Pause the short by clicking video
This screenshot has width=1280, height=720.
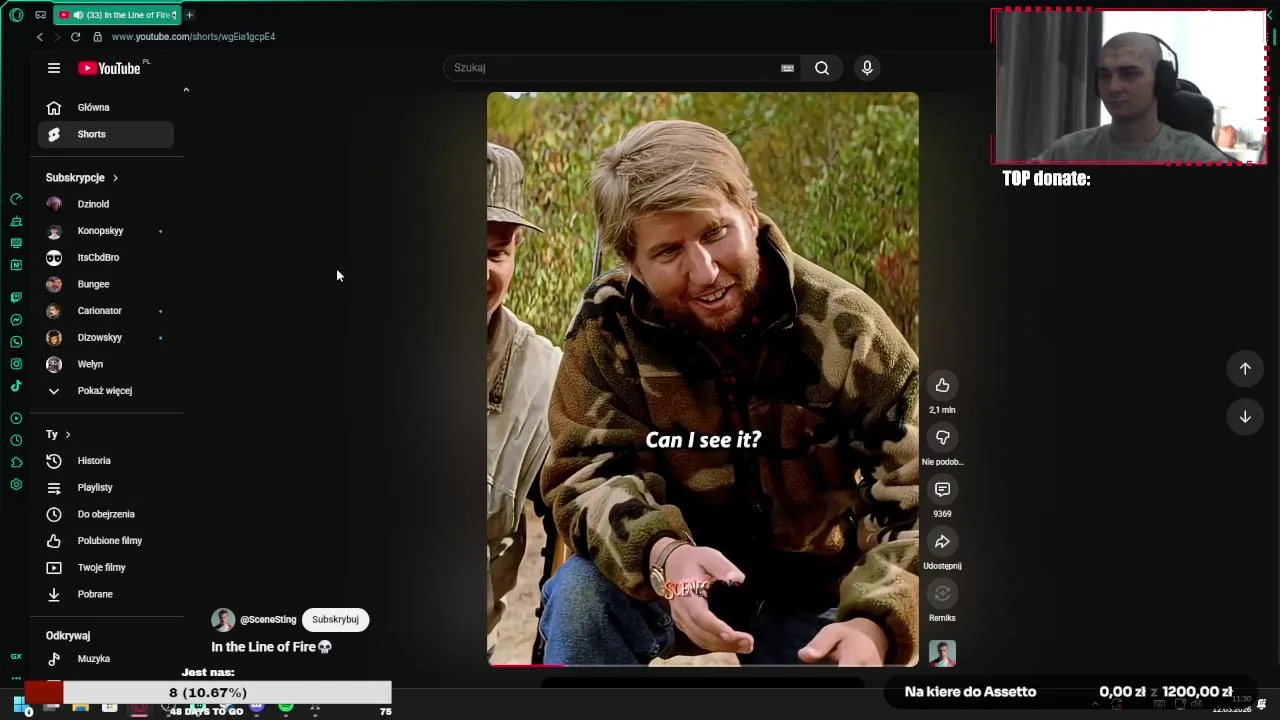(x=702, y=379)
